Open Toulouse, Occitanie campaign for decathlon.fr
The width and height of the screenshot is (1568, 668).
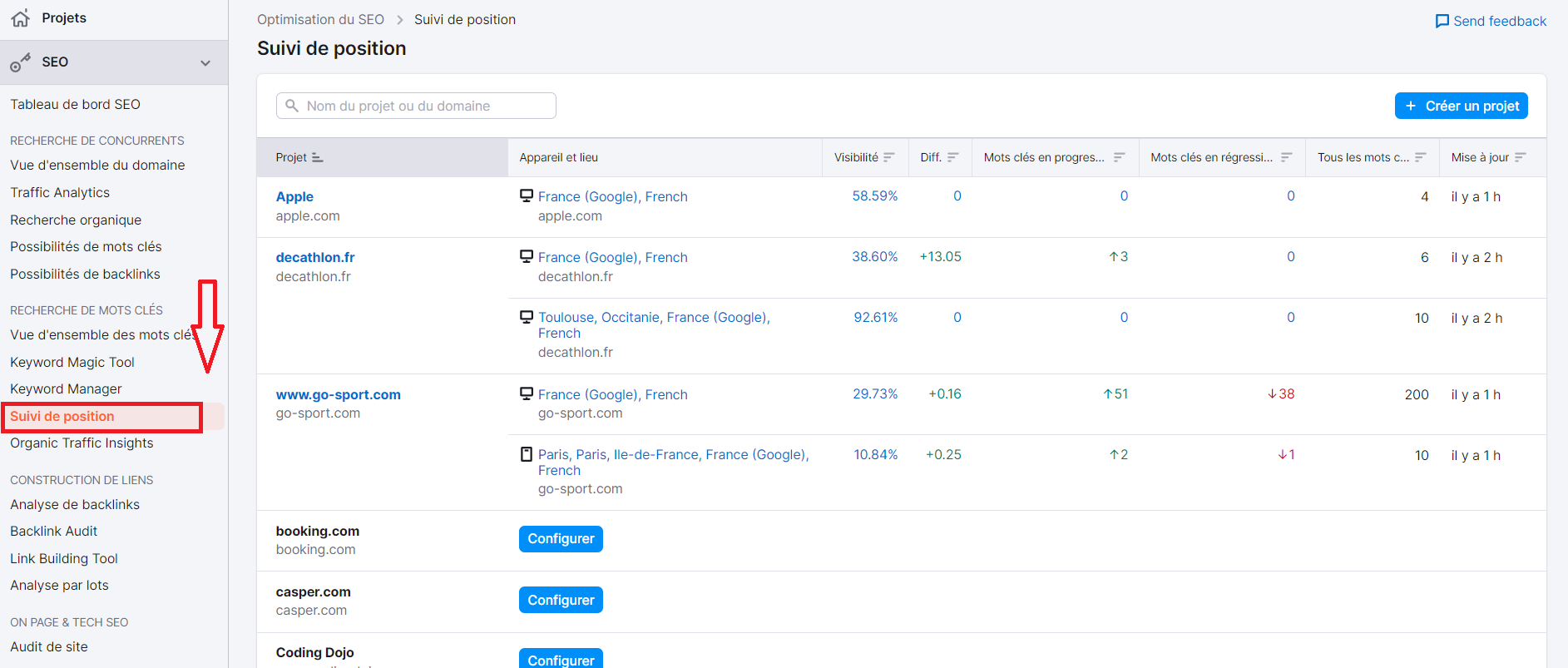point(654,324)
